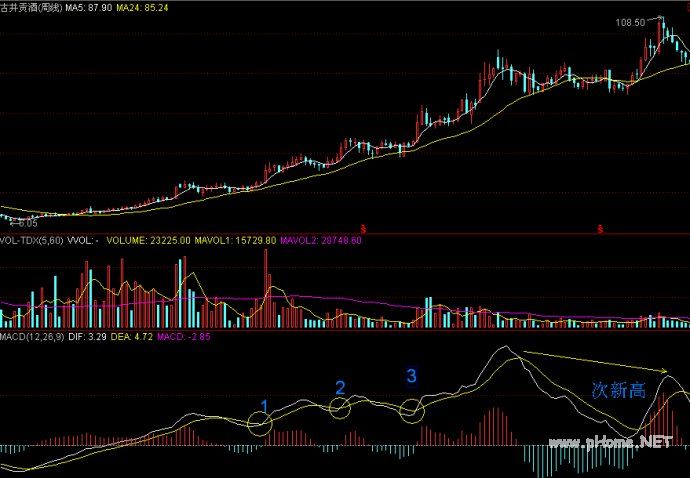690x478 pixels.
Task: Click the DEA: 4.72 value label
Action: (x=132, y=337)
